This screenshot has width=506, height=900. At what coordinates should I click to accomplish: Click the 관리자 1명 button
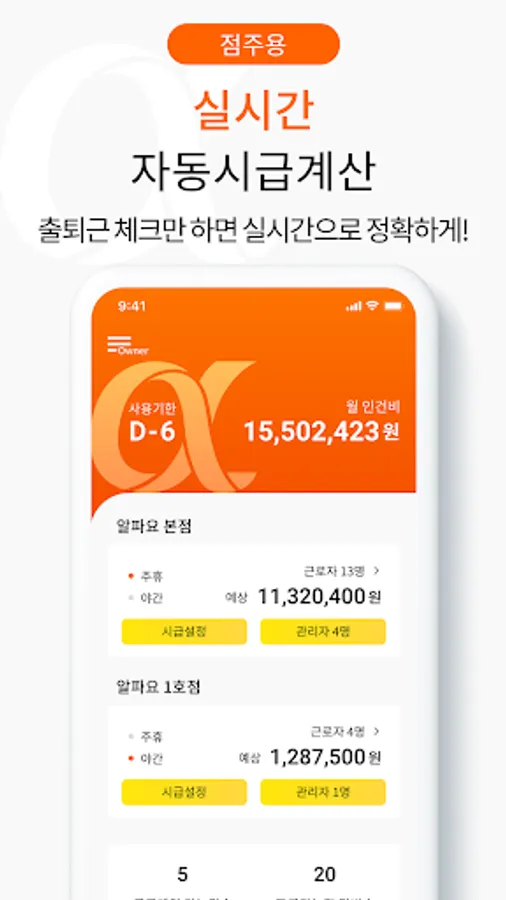[323, 793]
